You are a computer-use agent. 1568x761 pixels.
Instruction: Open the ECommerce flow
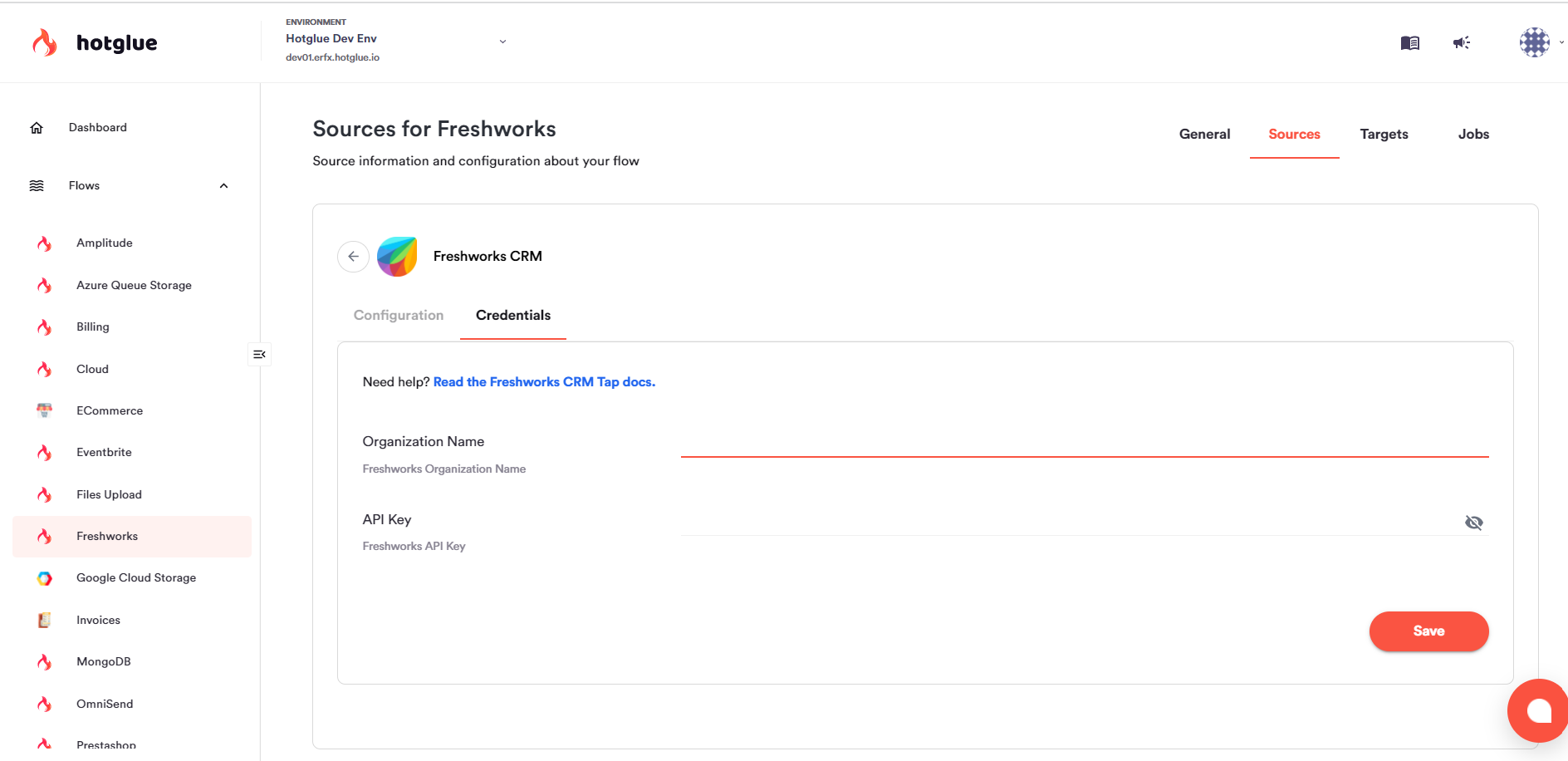point(110,411)
